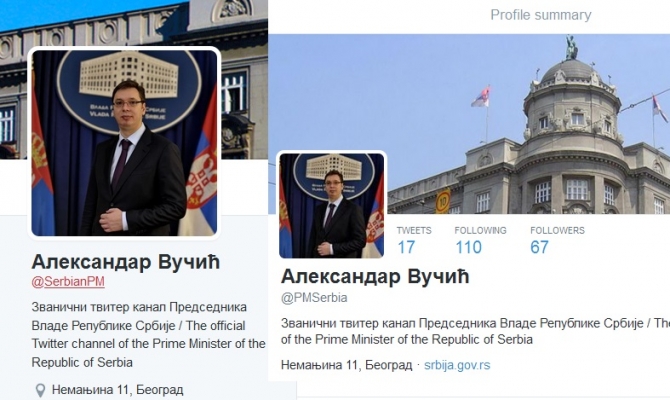Click the location pin icon

[40, 390]
